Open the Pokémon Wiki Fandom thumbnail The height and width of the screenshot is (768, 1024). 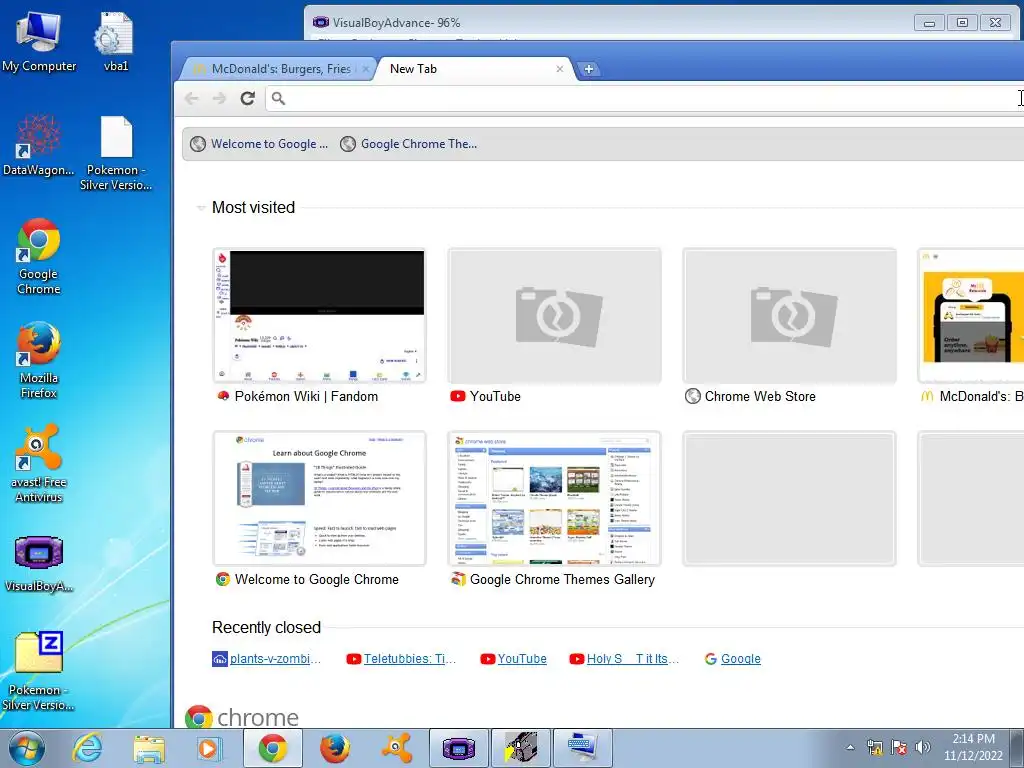click(319, 315)
